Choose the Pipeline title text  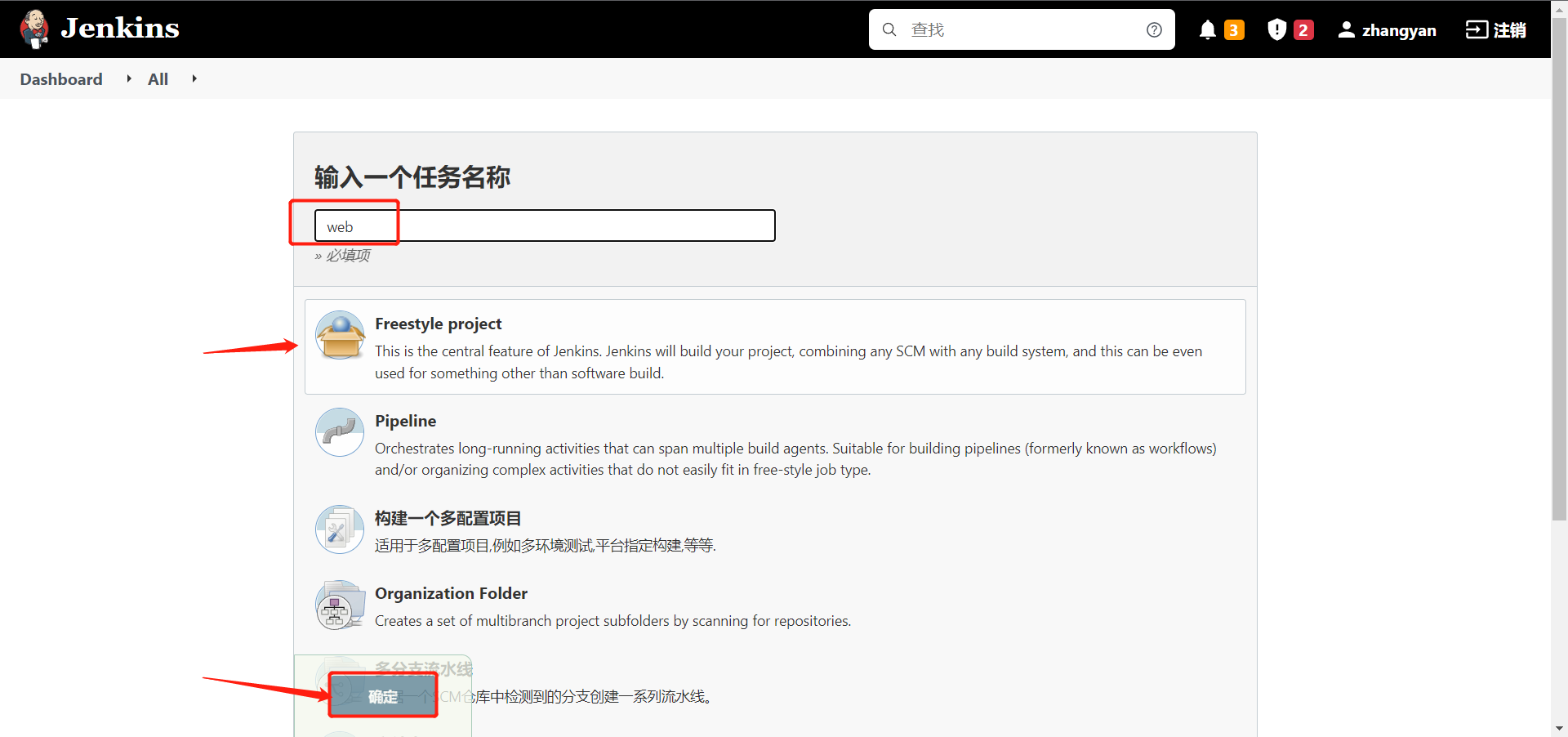pos(405,421)
